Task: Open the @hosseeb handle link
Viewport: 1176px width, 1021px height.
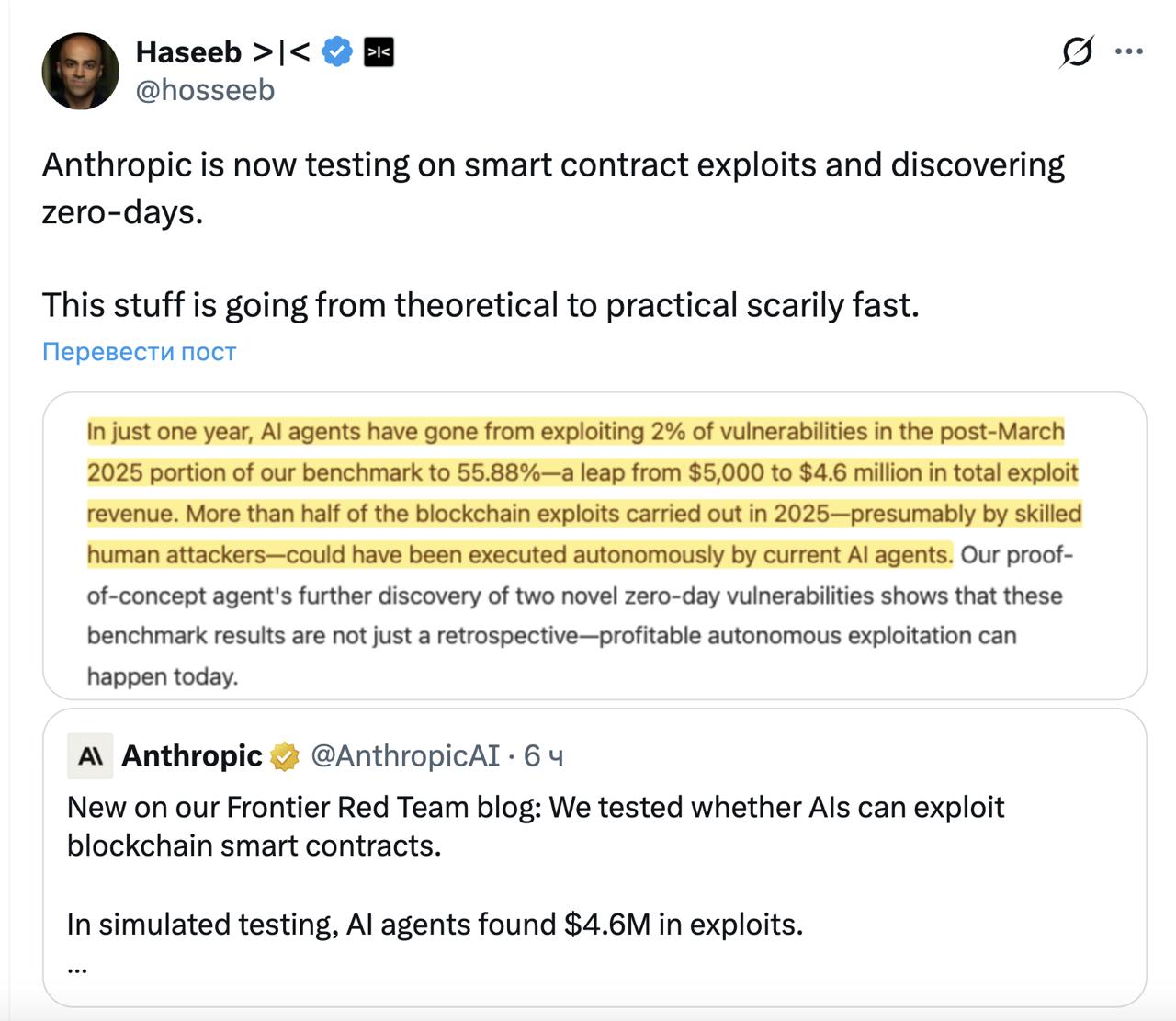Action: pos(205,90)
